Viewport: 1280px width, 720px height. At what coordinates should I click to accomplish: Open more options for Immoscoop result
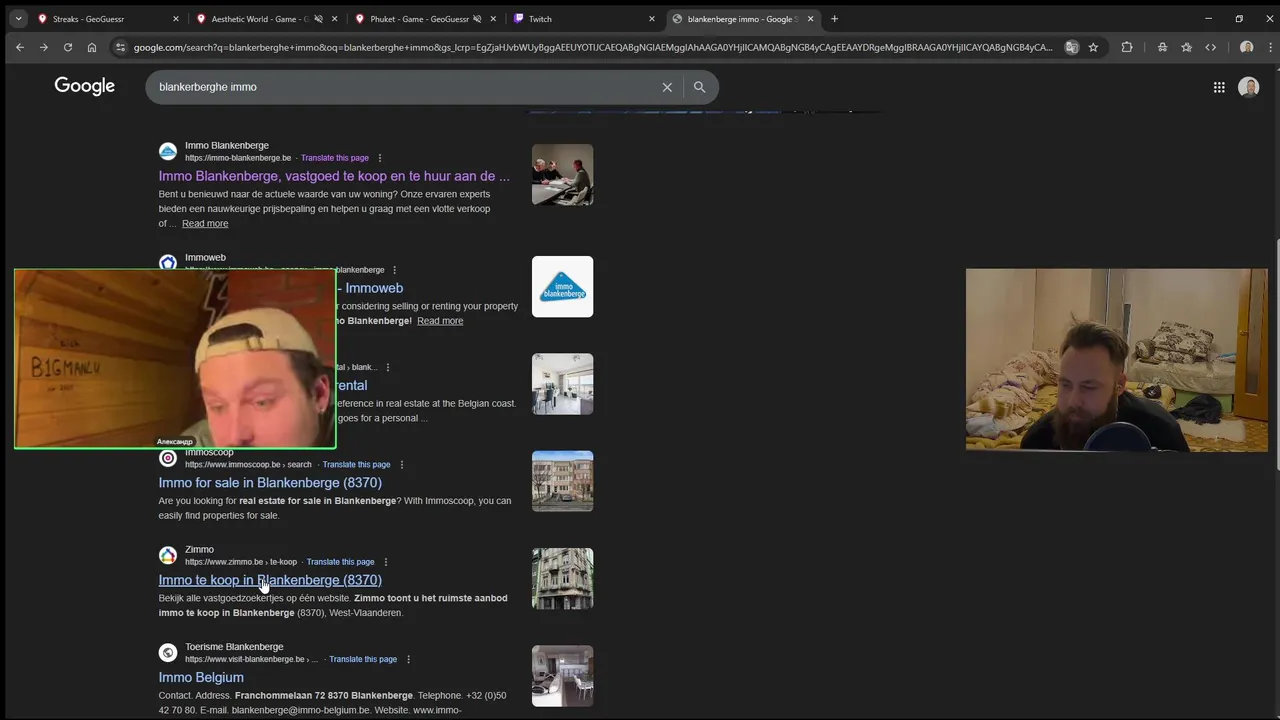(401, 465)
